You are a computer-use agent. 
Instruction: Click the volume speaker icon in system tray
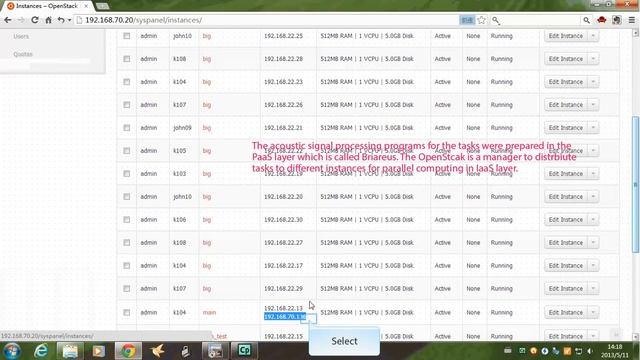[589, 351]
